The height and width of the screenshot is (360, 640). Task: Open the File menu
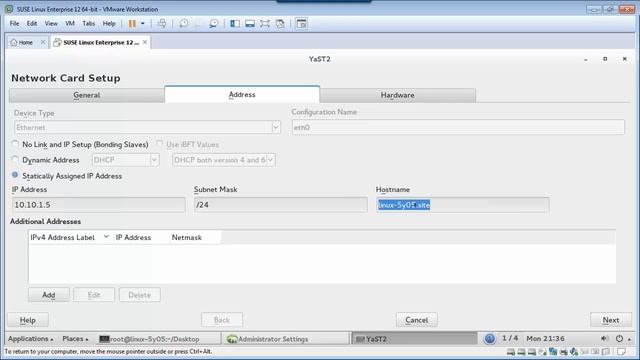[14, 24]
